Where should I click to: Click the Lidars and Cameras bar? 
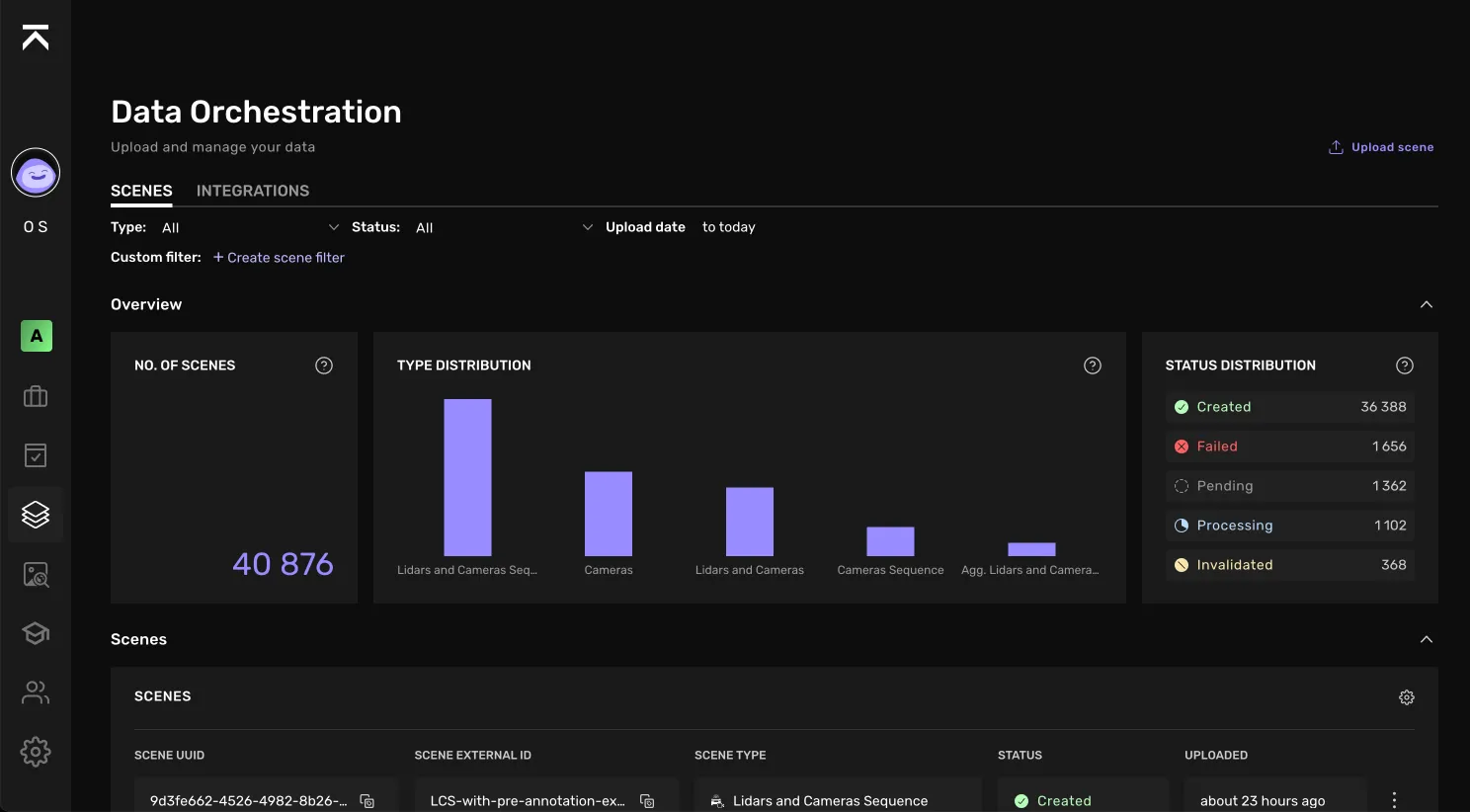click(x=750, y=522)
